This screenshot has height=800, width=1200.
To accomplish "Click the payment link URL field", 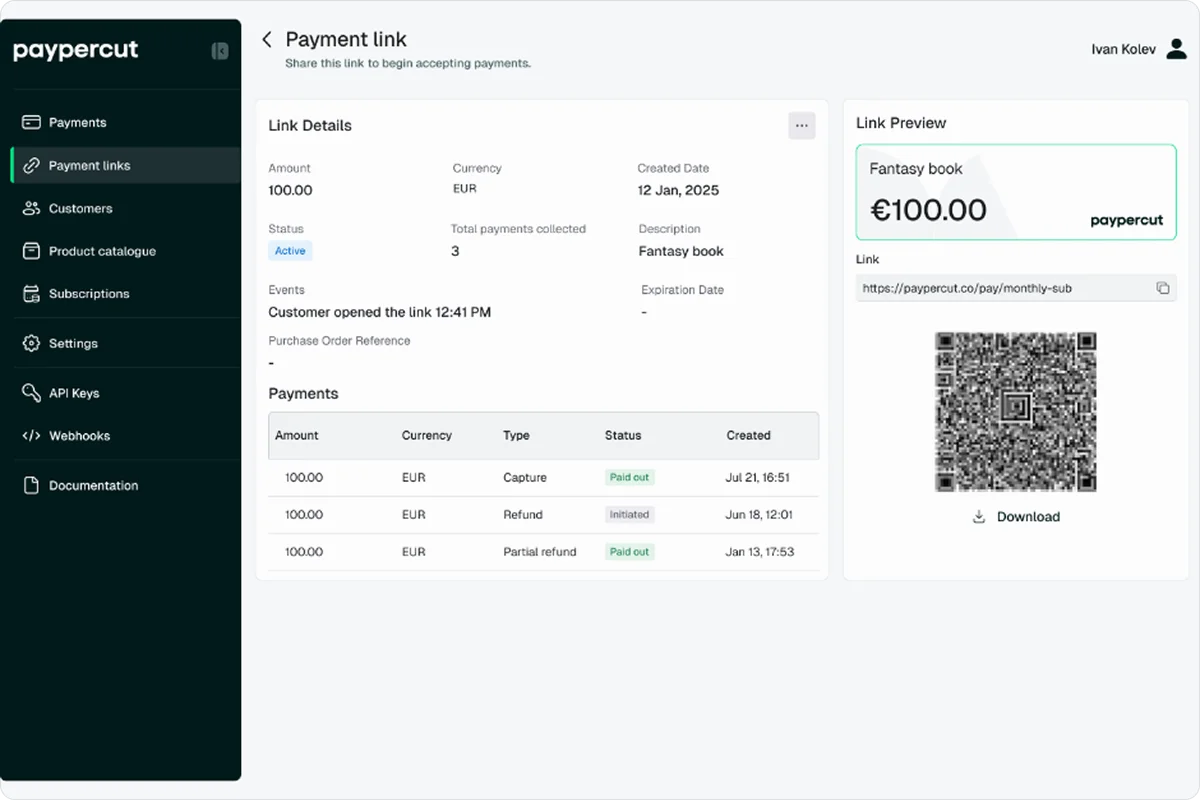I will pos(1016,288).
